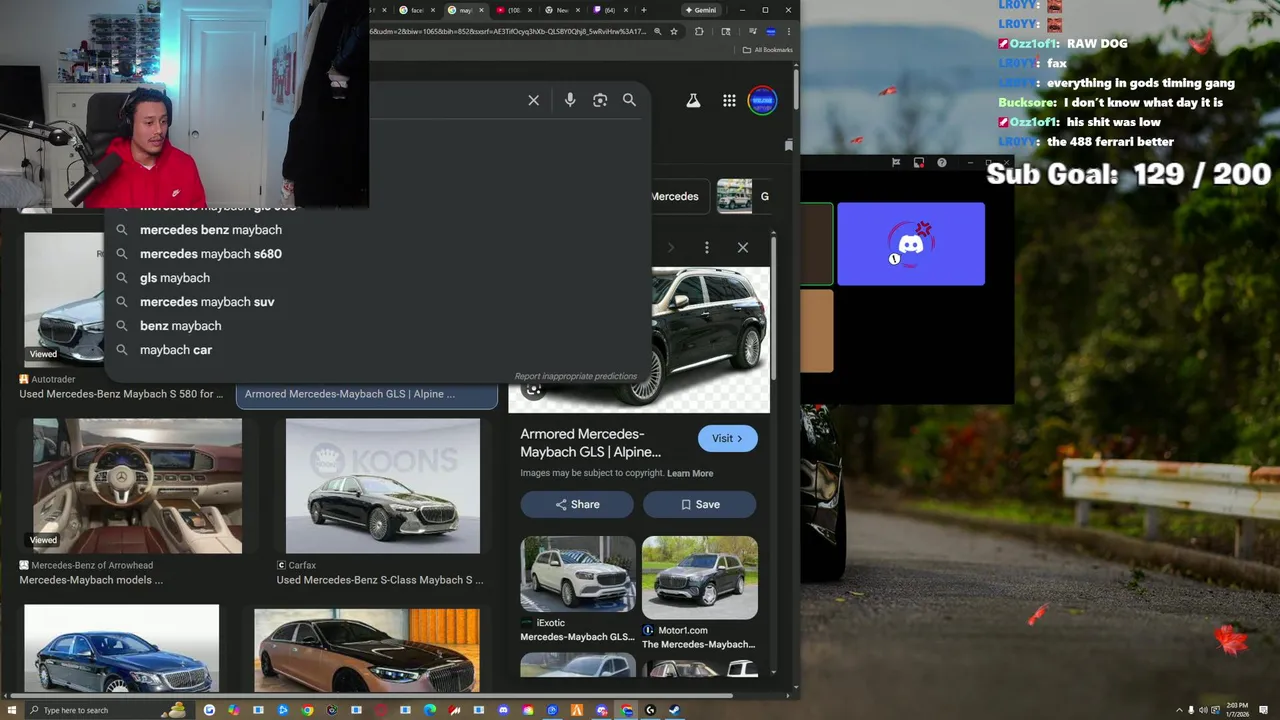
Task: Click the magnifier search button in Google
Action: click(629, 100)
